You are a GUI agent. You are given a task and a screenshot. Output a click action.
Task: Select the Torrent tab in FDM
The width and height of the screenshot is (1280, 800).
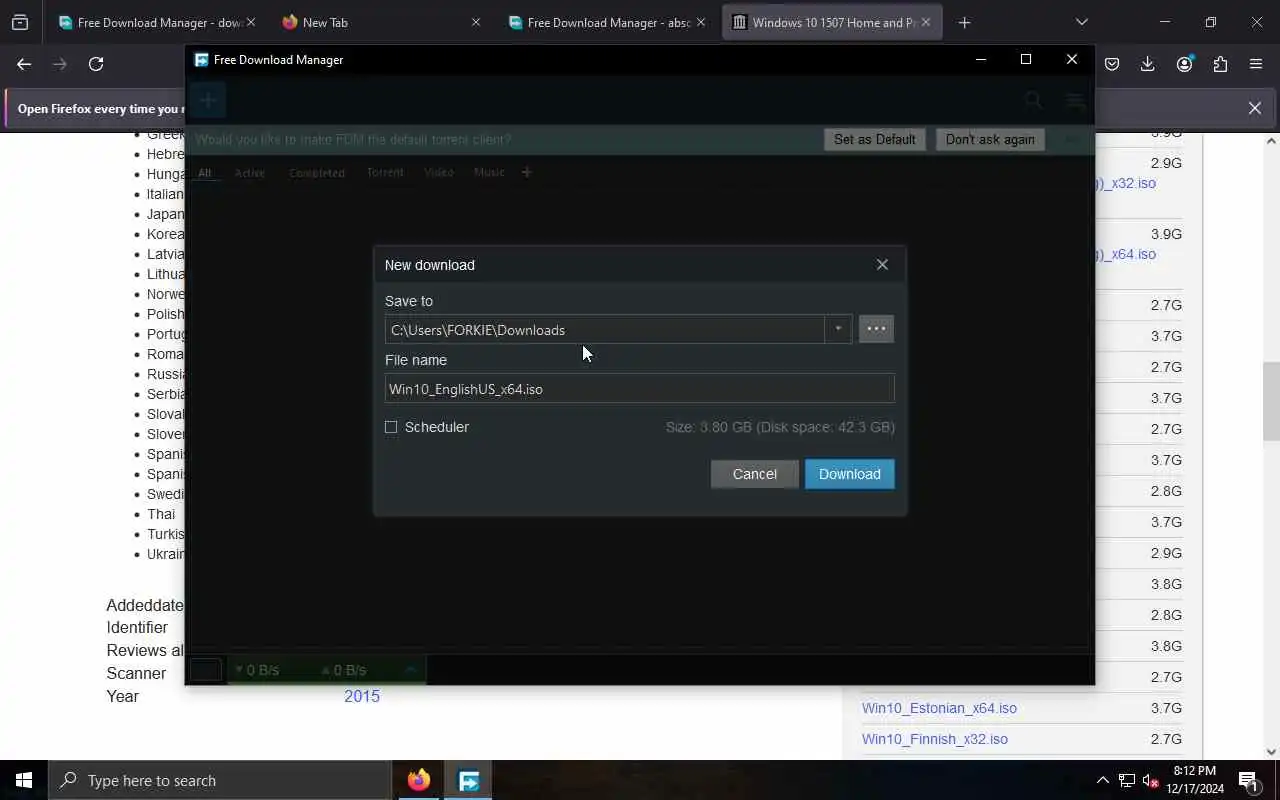pyautogui.click(x=385, y=173)
